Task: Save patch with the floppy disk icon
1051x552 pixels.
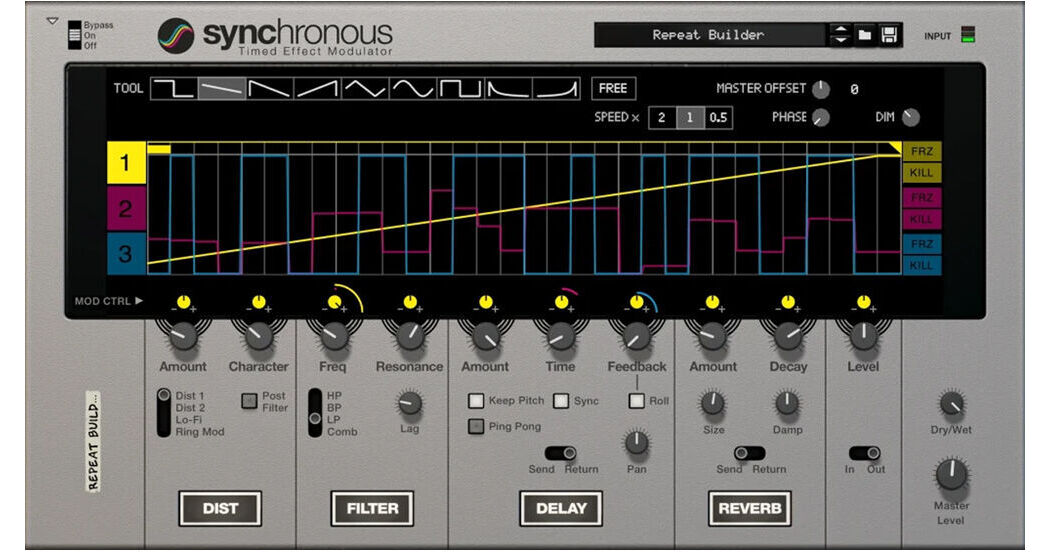Action: point(889,35)
